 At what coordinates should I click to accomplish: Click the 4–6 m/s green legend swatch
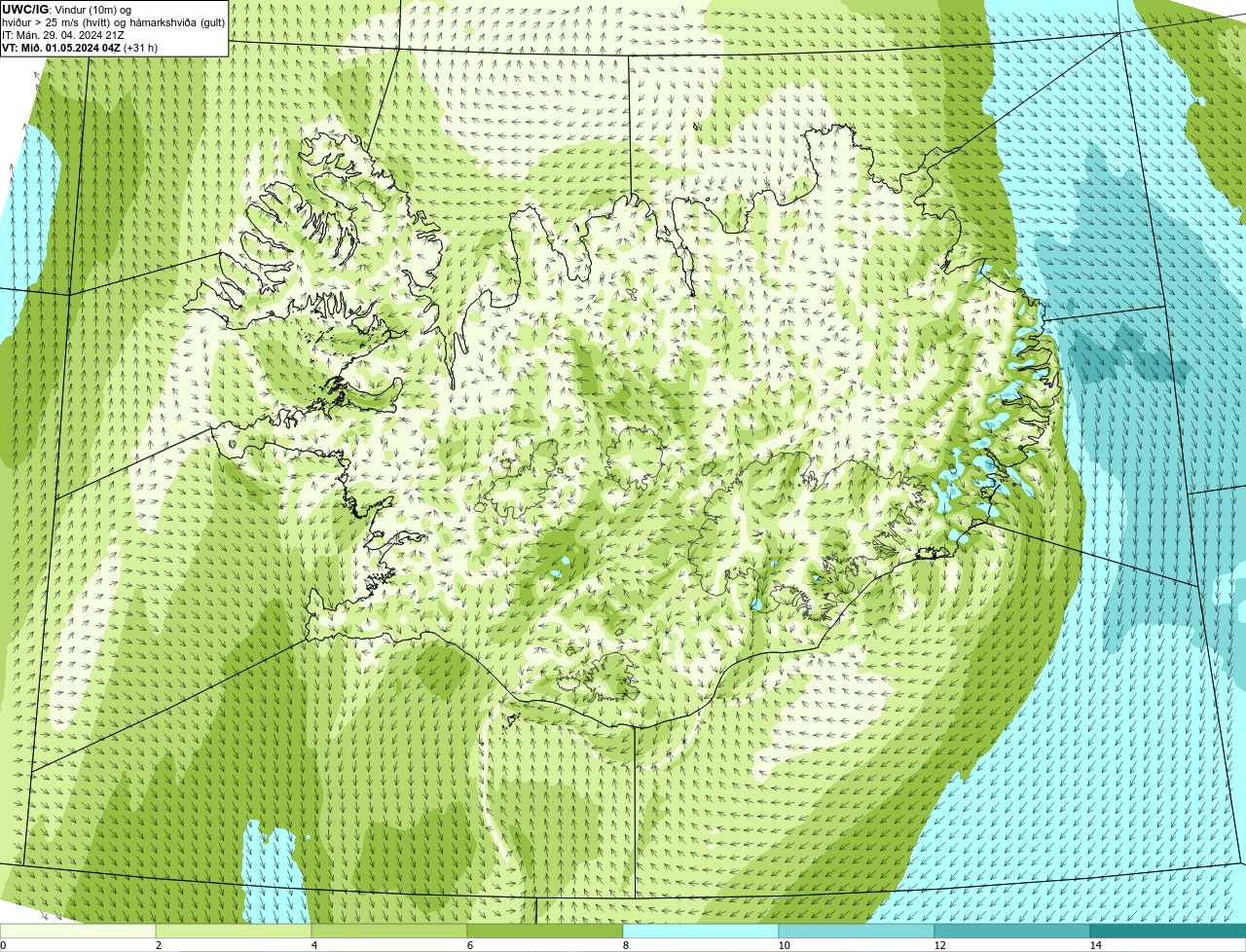(x=389, y=931)
